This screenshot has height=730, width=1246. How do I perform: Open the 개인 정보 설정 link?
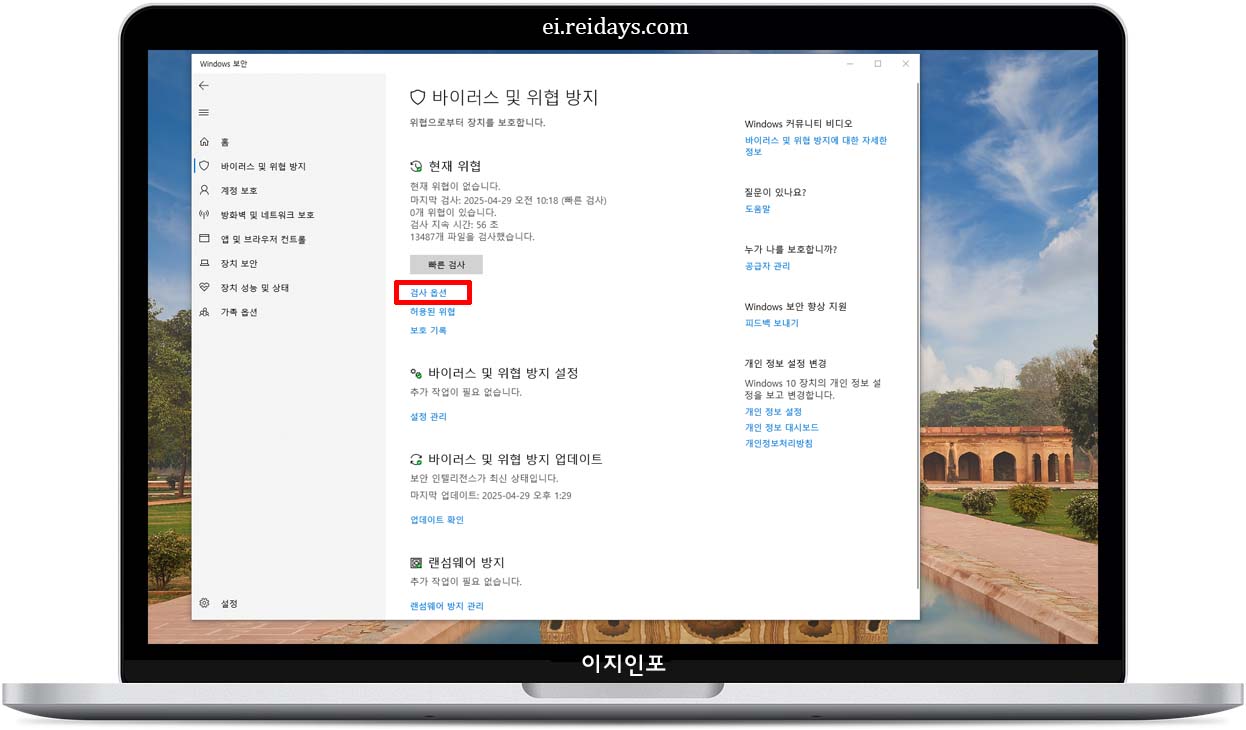pos(773,412)
